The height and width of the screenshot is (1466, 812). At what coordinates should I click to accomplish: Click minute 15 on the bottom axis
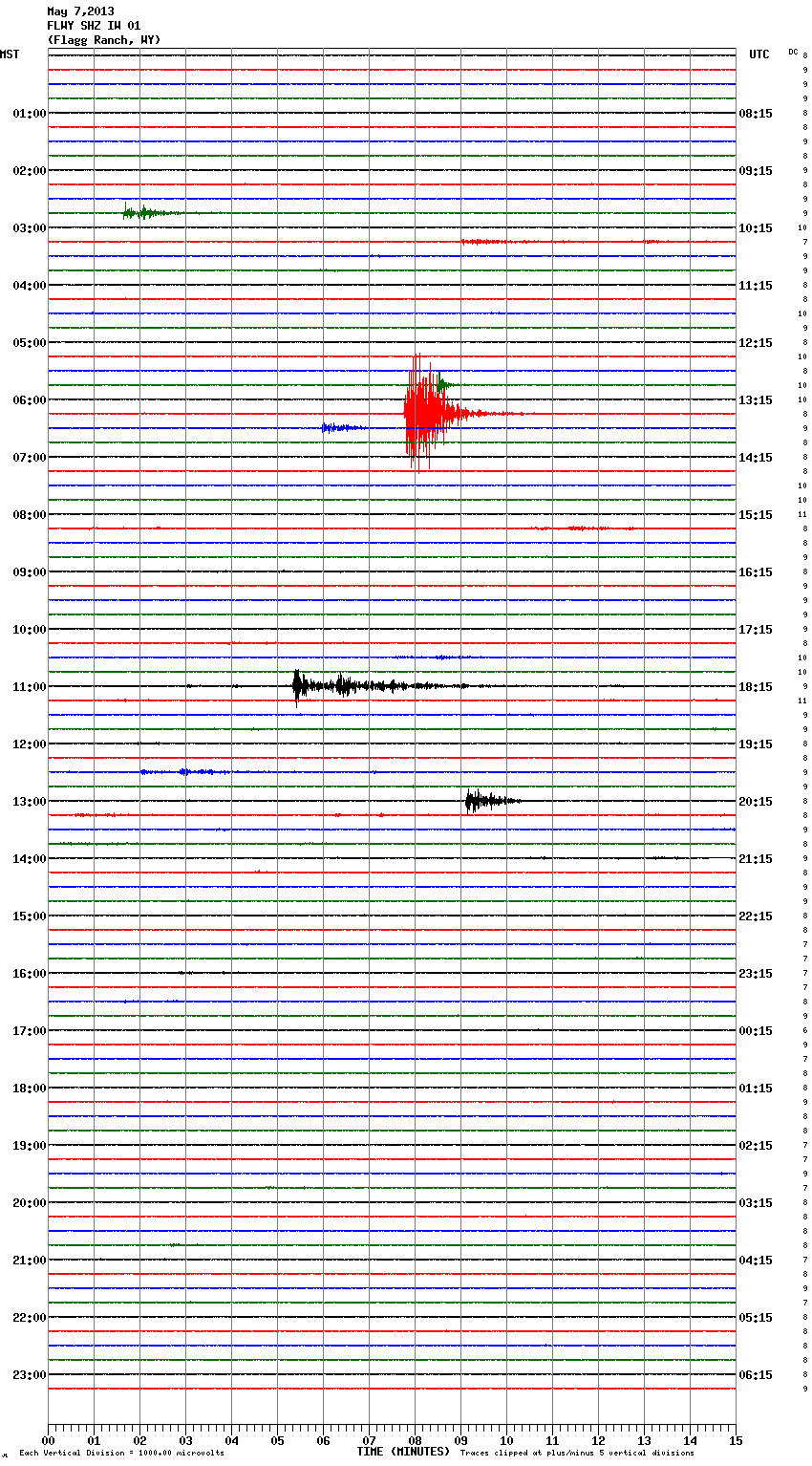coord(736,1440)
